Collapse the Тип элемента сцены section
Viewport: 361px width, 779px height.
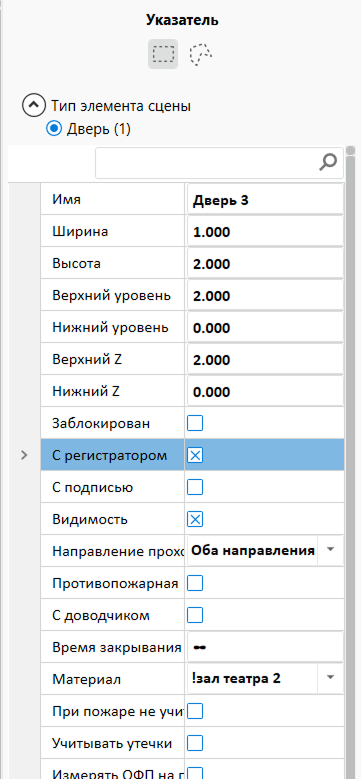click(33, 106)
